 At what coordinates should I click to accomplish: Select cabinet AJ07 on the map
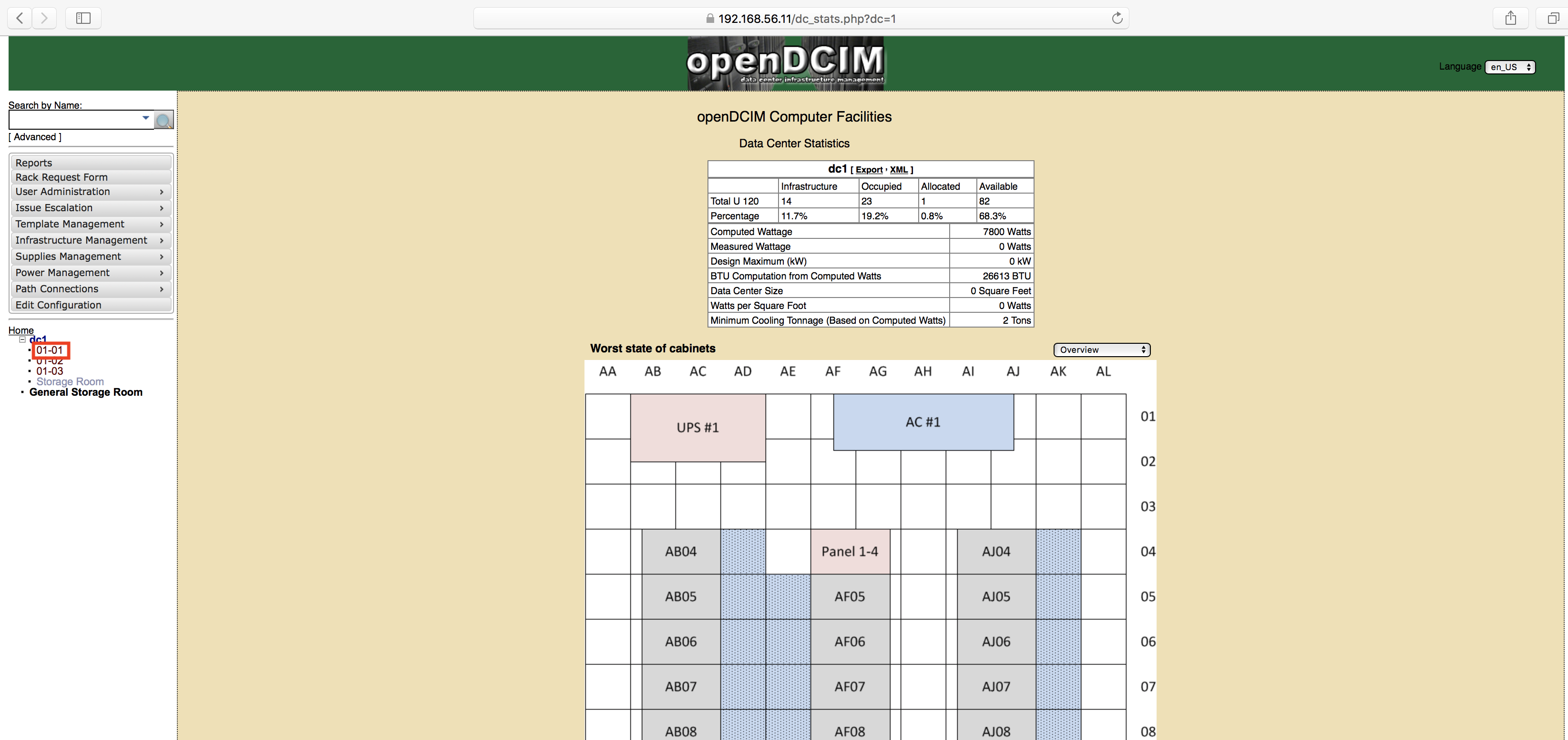(x=996, y=687)
